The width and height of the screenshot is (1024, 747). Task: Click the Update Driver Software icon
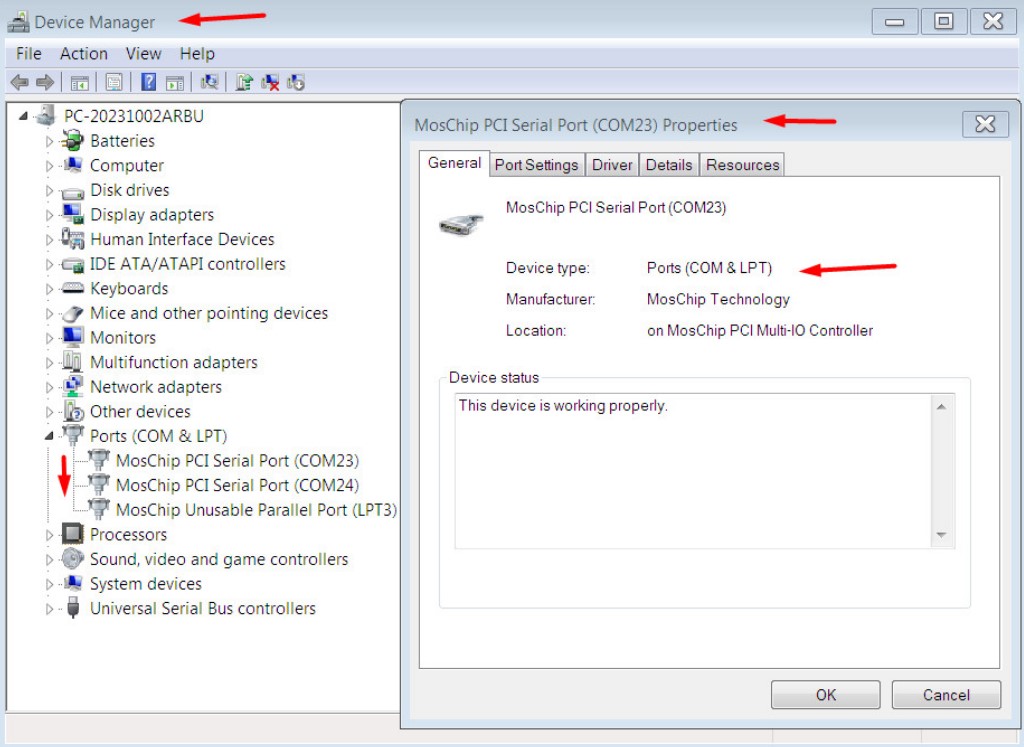pyautogui.click(x=244, y=82)
